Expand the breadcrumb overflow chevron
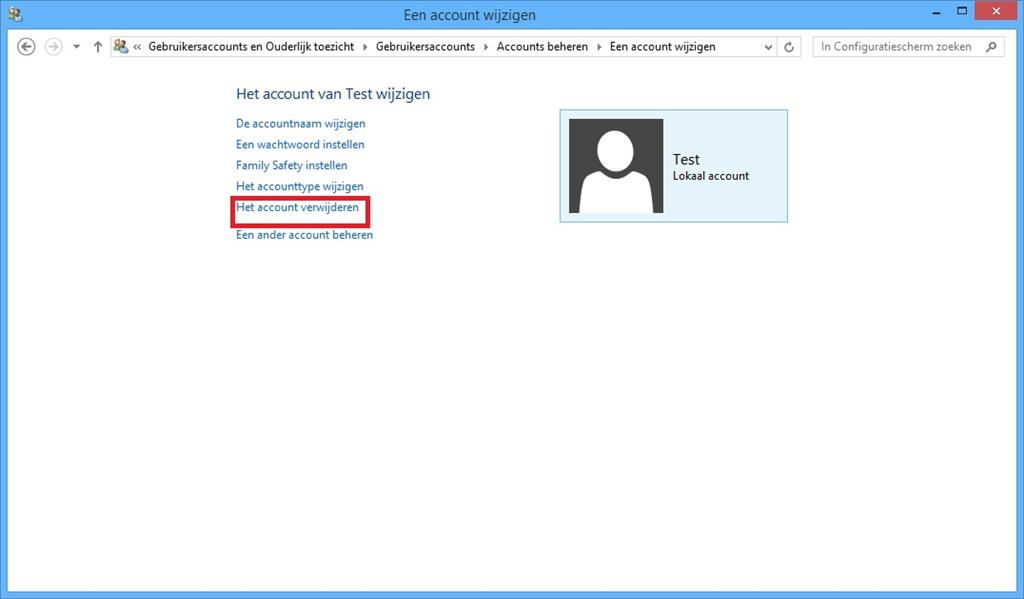Viewport: 1024px width, 599px height. click(138, 47)
